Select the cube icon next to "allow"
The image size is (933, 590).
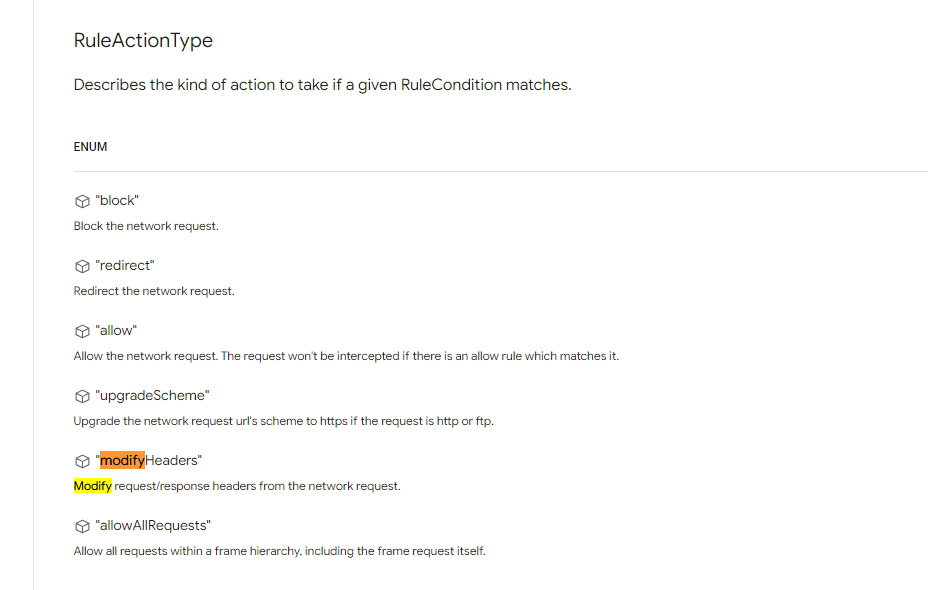[x=82, y=331]
